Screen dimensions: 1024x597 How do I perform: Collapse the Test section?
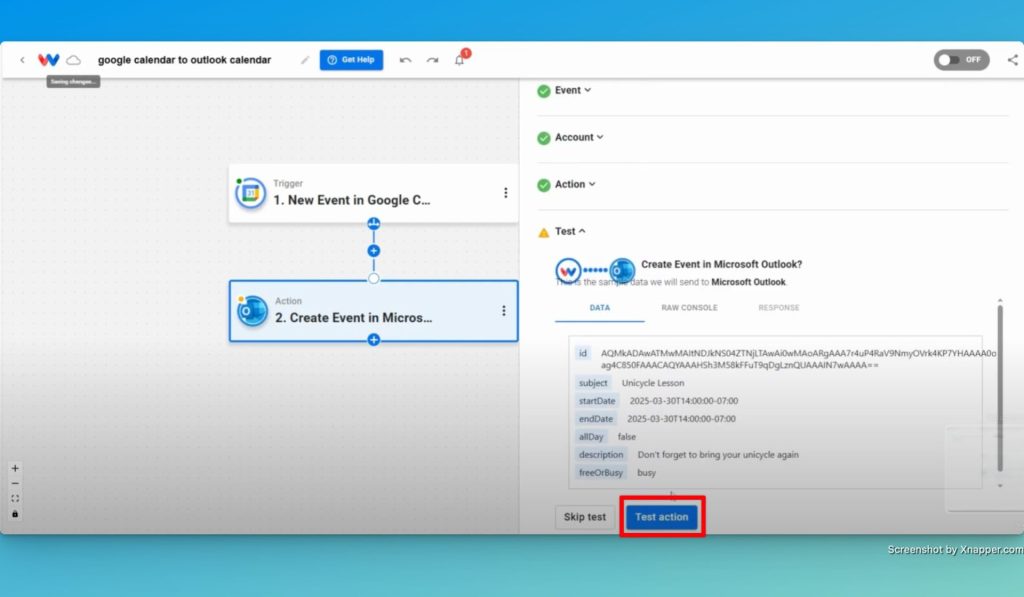click(x=569, y=231)
